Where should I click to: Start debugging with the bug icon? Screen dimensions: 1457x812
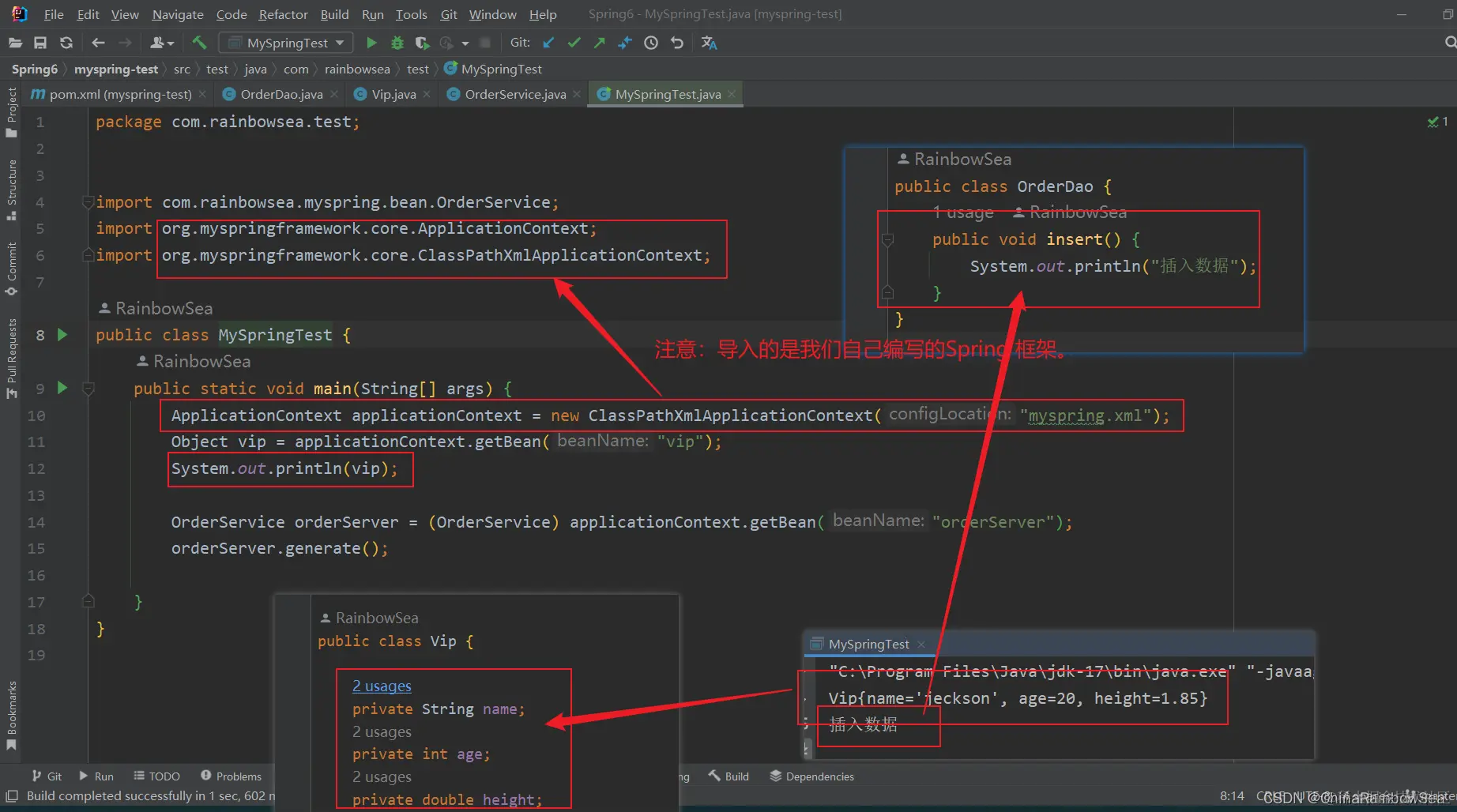pos(397,43)
